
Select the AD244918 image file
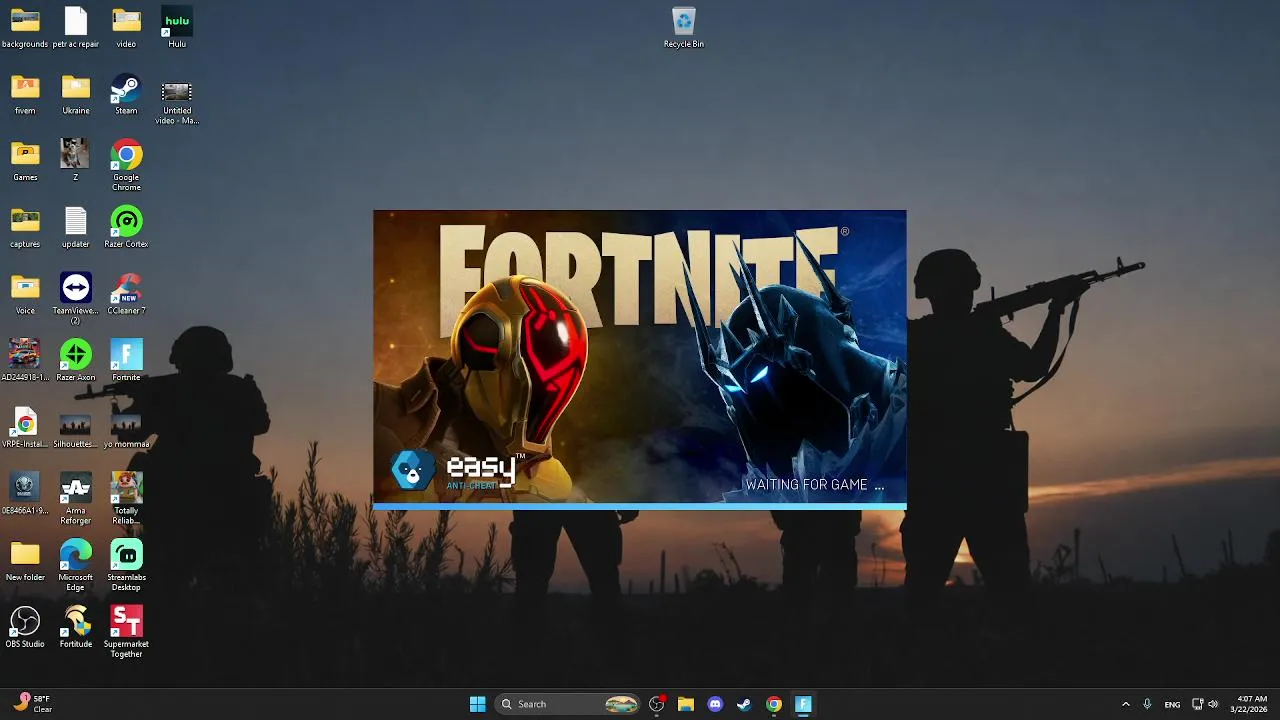pyautogui.click(x=25, y=361)
